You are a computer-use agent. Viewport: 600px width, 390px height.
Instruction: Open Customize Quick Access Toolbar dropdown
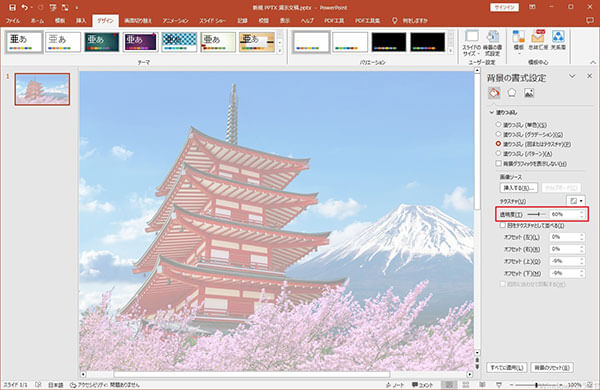coord(77,8)
